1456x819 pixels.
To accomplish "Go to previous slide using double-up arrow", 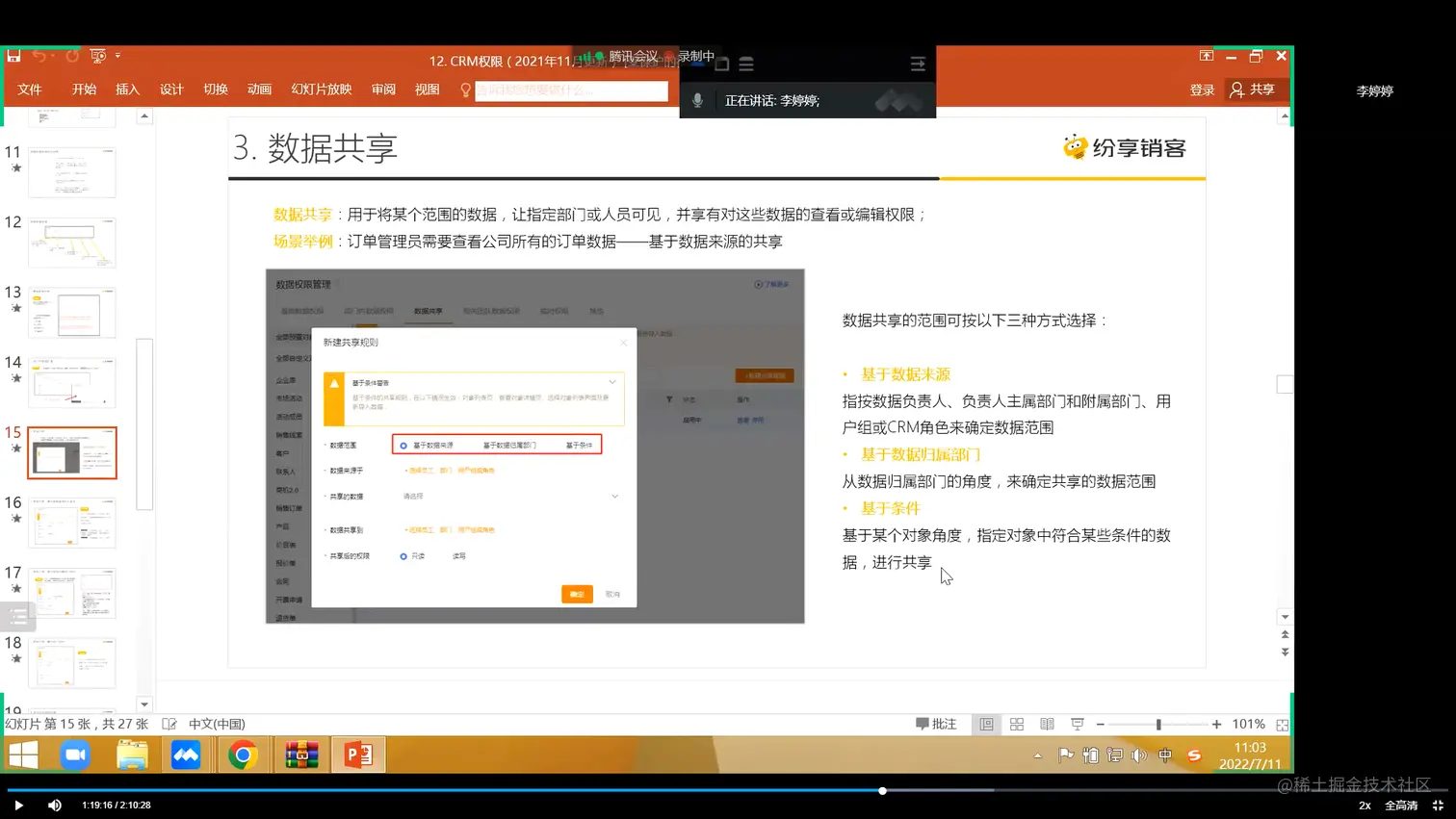I will [1285, 634].
